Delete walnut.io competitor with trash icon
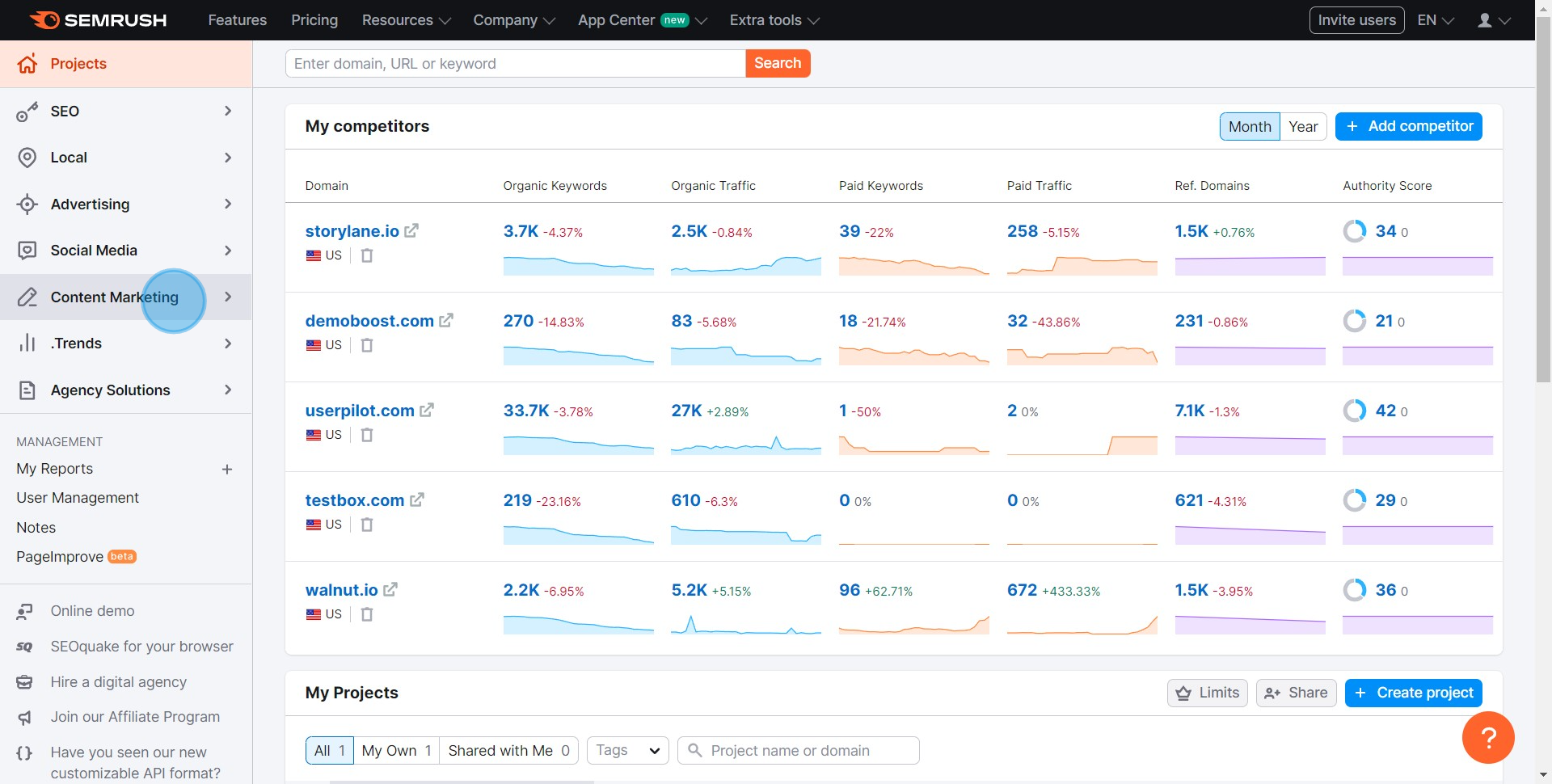 [x=367, y=614]
